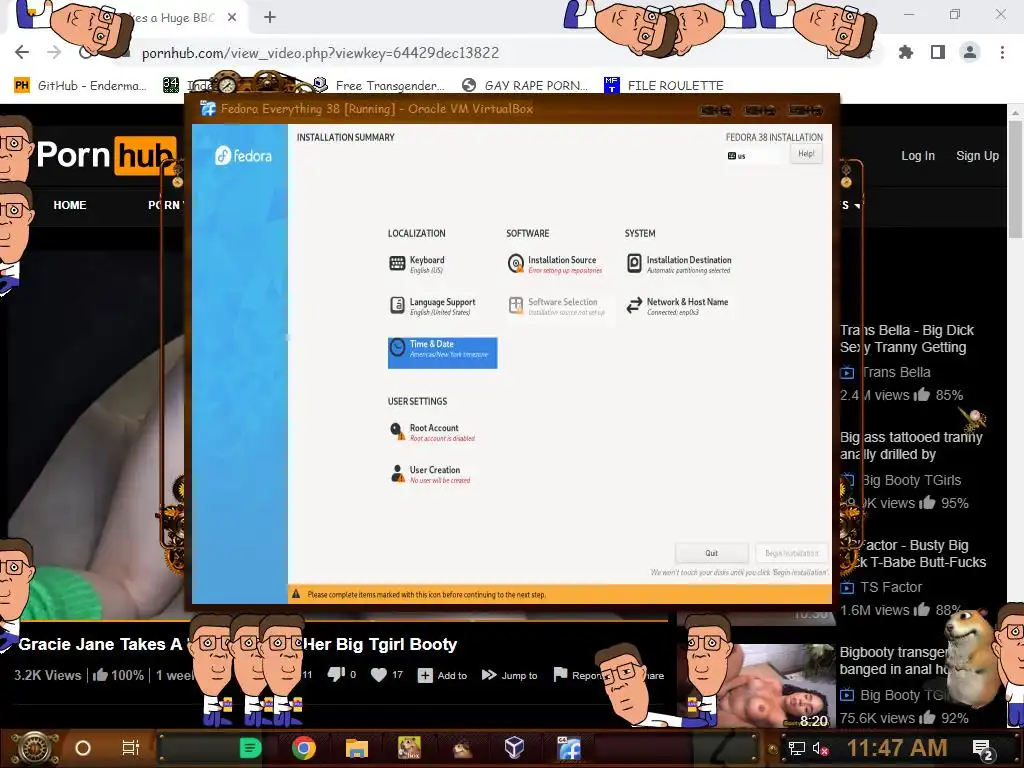Open Task View on the taskbar
1024x768 pixels.
[x=131, y=748]
